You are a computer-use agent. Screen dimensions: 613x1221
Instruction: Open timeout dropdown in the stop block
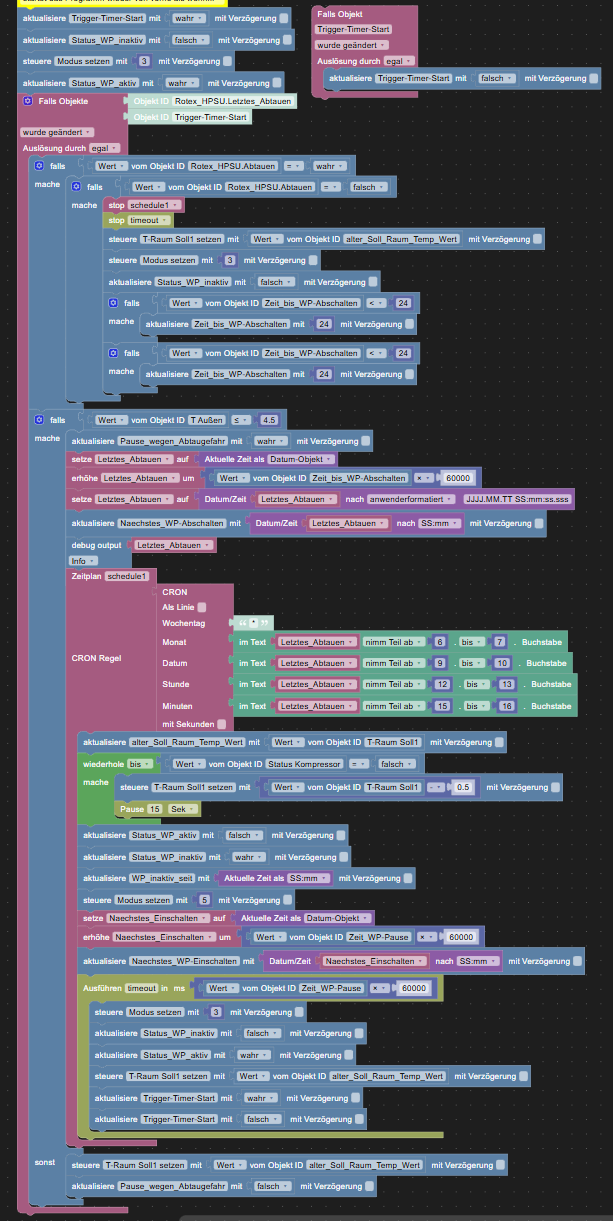[x=150, y=219]
